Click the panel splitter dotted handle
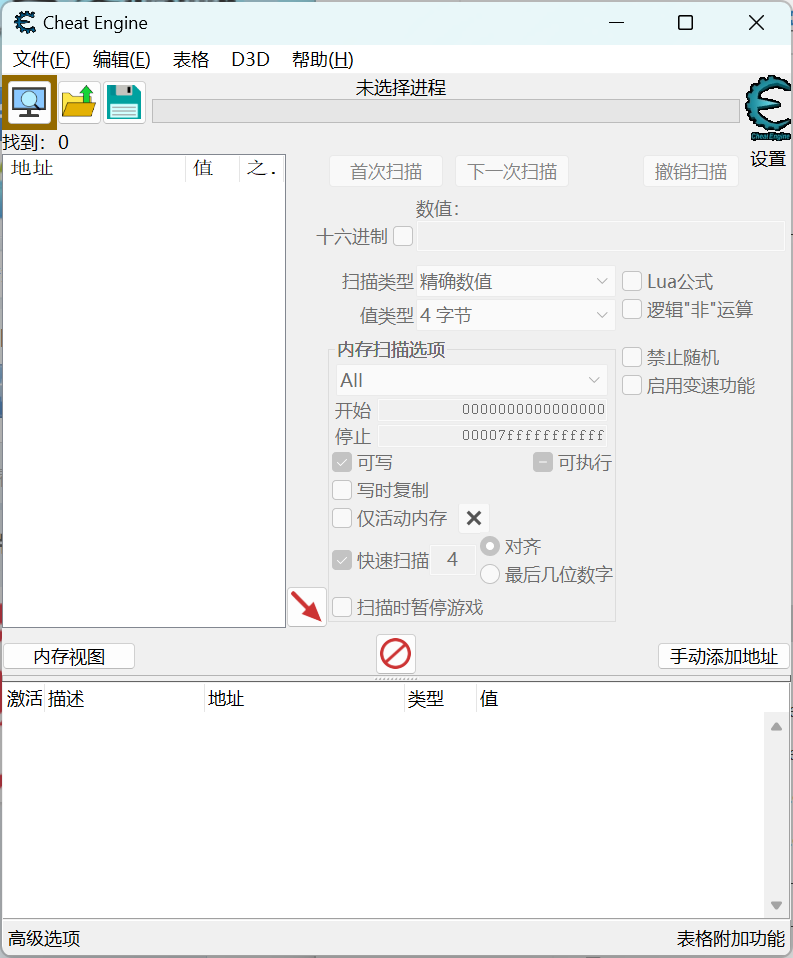793x958 pixels. (x=396, y=678)
